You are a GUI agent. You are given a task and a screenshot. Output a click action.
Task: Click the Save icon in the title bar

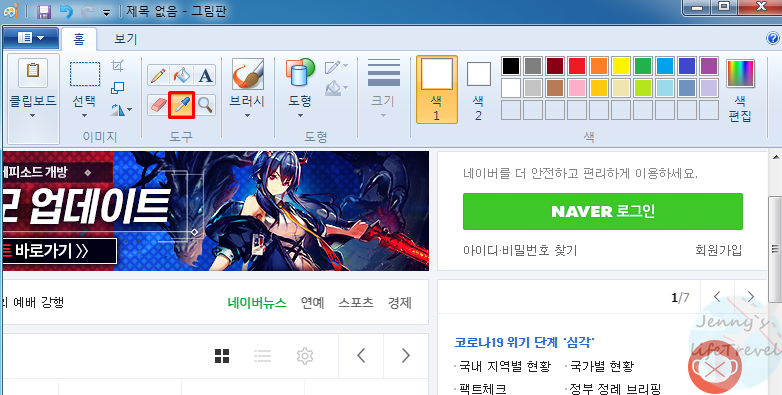pos(44,11)
